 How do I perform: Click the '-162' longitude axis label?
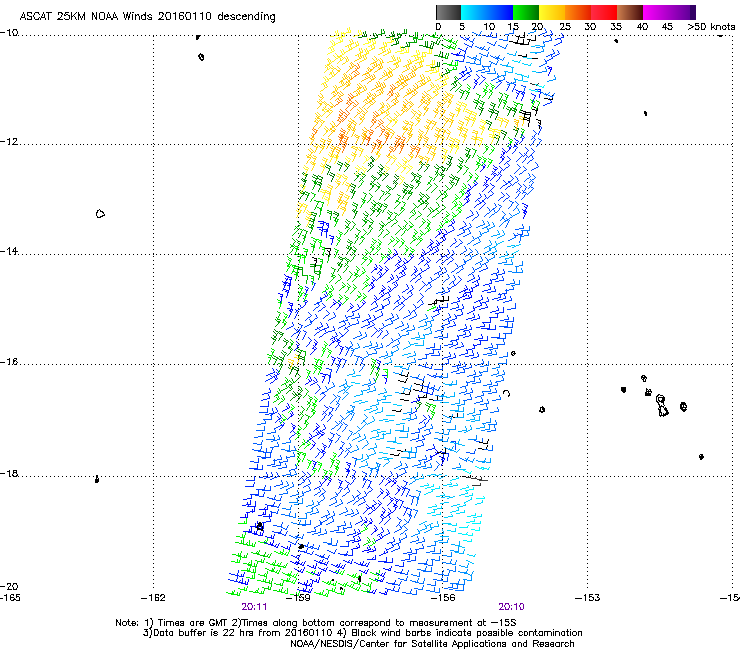[153, 598]
